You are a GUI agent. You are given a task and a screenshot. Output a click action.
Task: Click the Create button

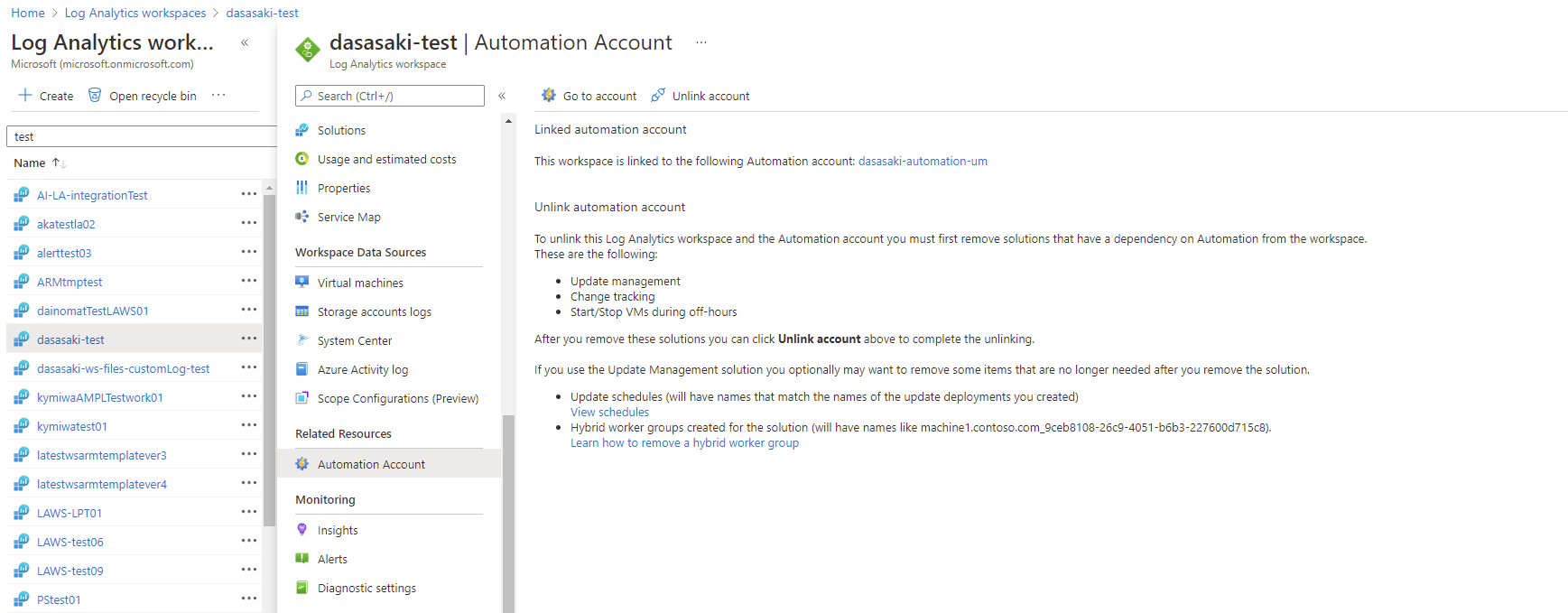coord(46,96)
